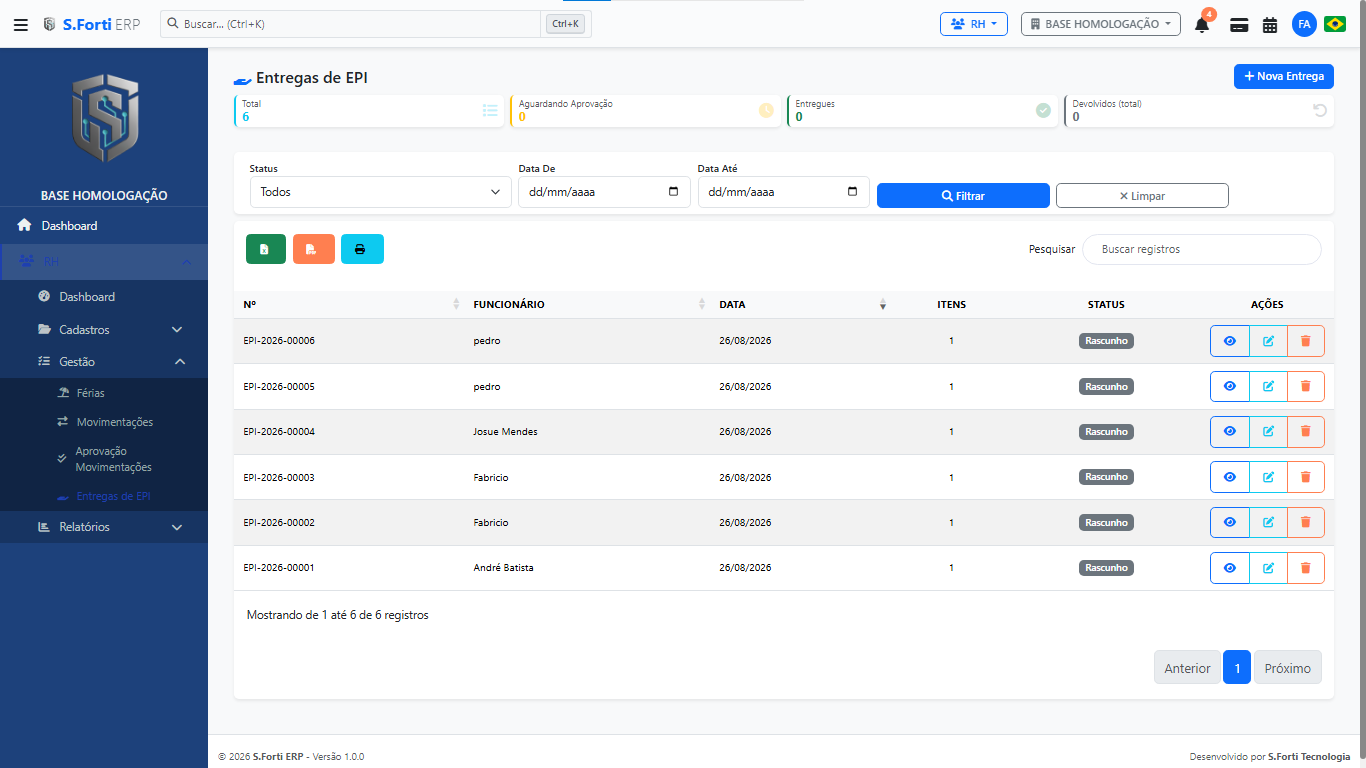Open the BASE HOMOLOGAÇÃO company dropdown
This screenshot has height=768, width=1366.
pyautogui.click(x=1100, y=24)
